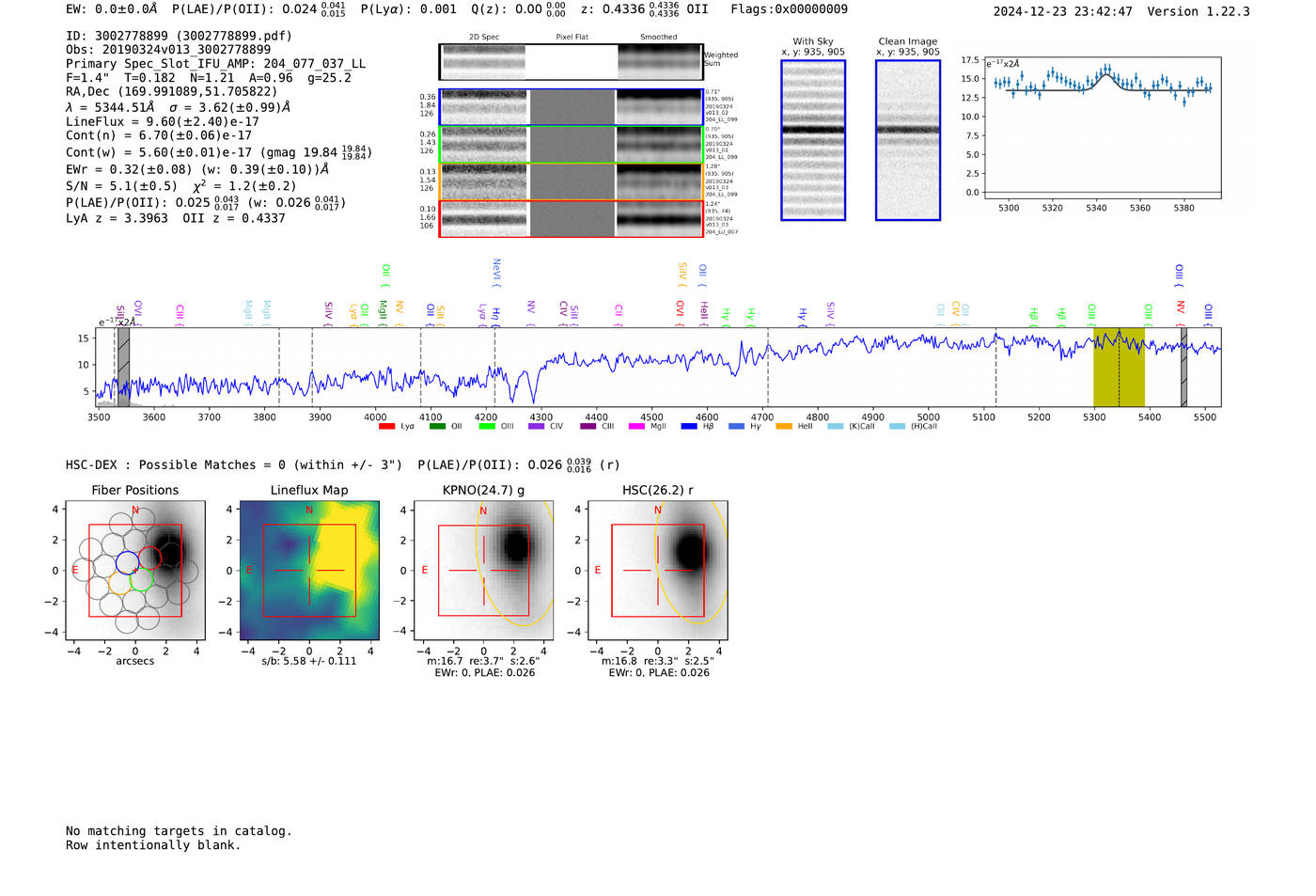Open the KPNO(24.7) g cutout
This screenshot has height=896, width=1316.
coord(484,571)
